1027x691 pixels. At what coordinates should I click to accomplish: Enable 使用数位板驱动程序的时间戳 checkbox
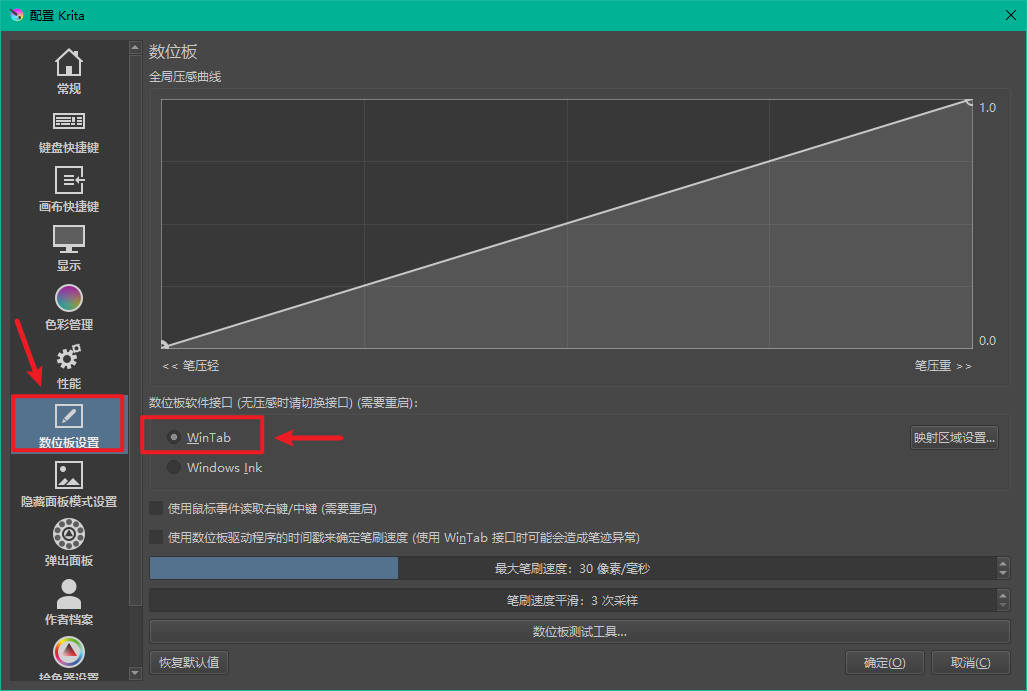point(156,537)
